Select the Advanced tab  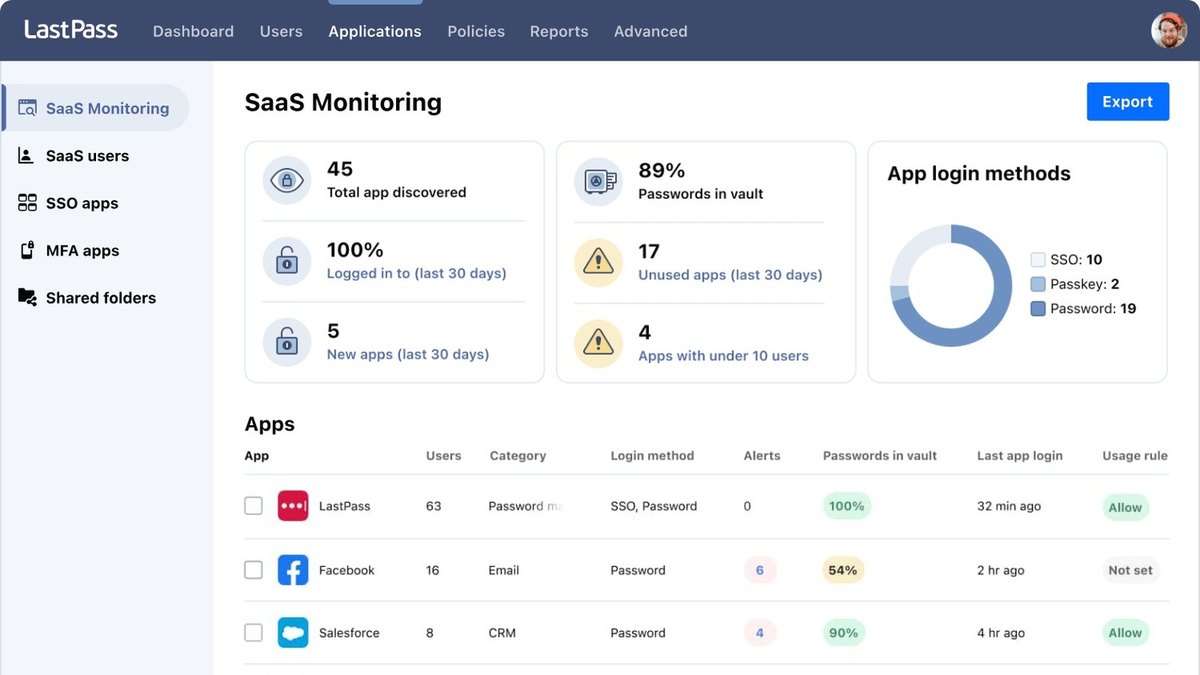click(651, 31)
